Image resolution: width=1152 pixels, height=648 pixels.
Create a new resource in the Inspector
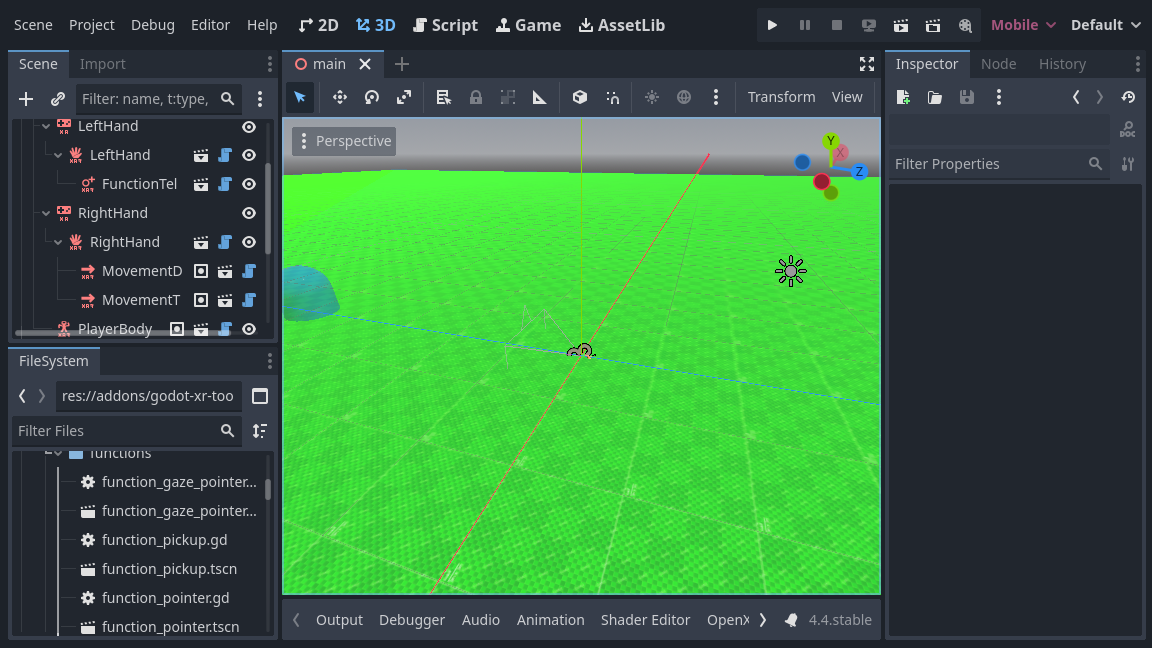point(902,97)
